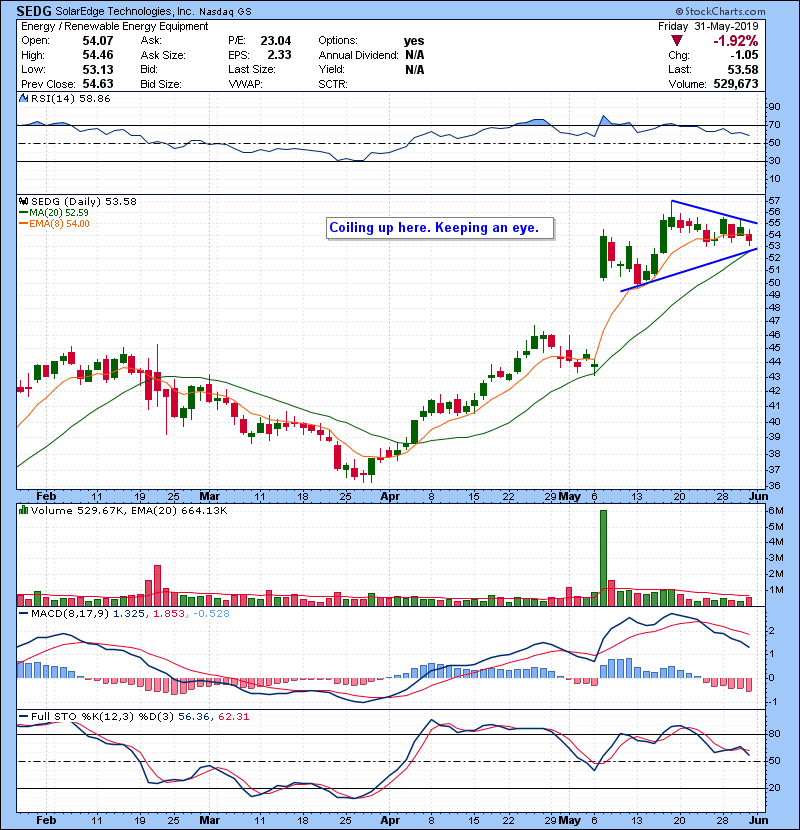Click the Volume 529.67K, EMA(20) 664.13K label

129,510
